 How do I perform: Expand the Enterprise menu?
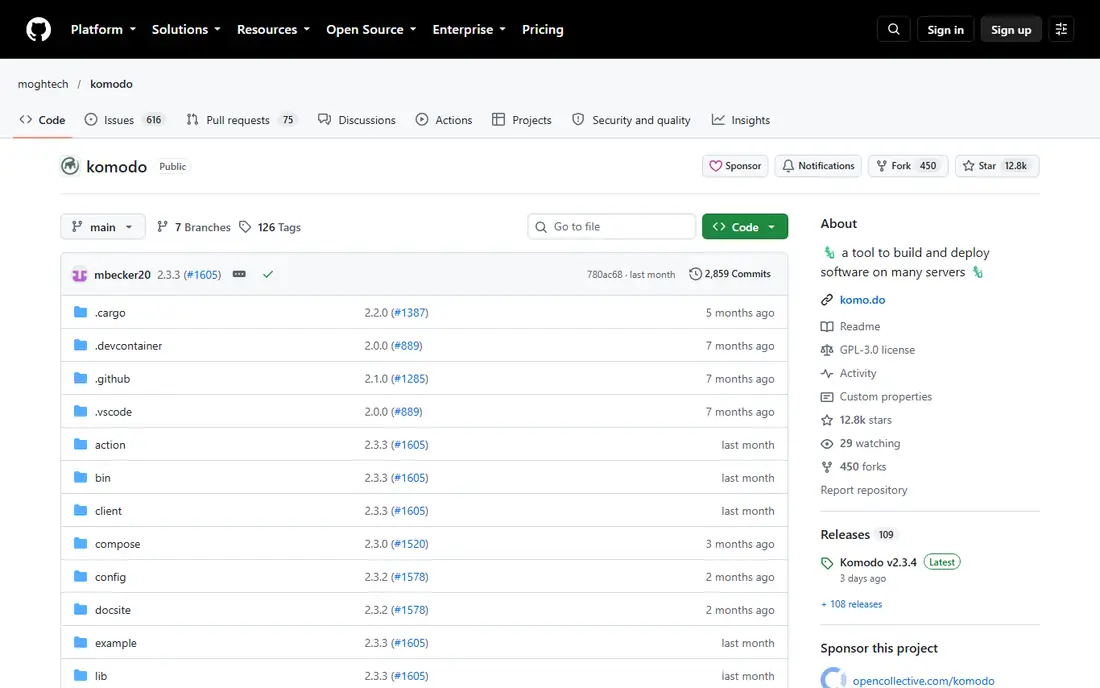469,29
